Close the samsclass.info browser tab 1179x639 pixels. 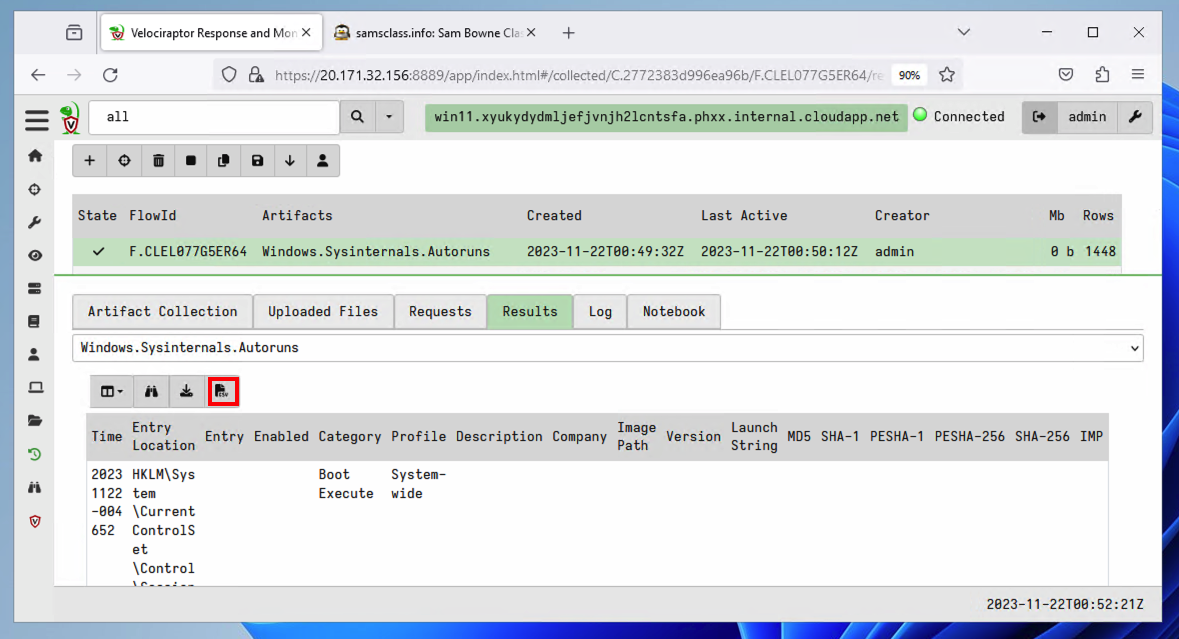(x=531, y=32)
